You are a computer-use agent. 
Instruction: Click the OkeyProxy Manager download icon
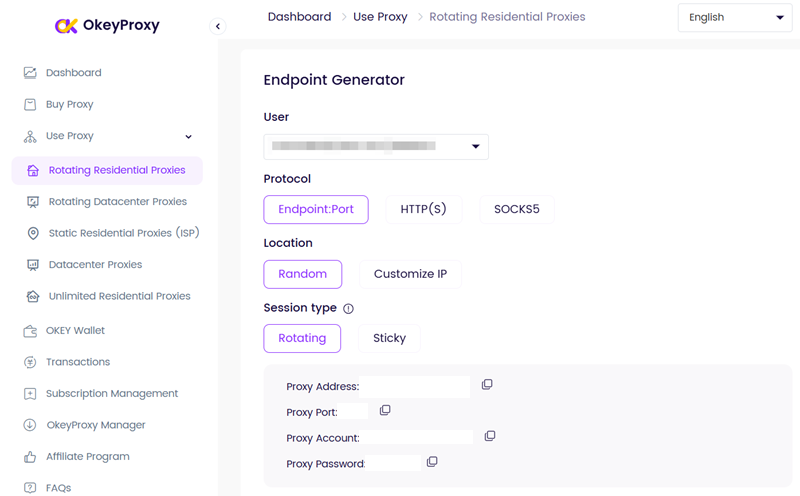[x=30, y=425]
